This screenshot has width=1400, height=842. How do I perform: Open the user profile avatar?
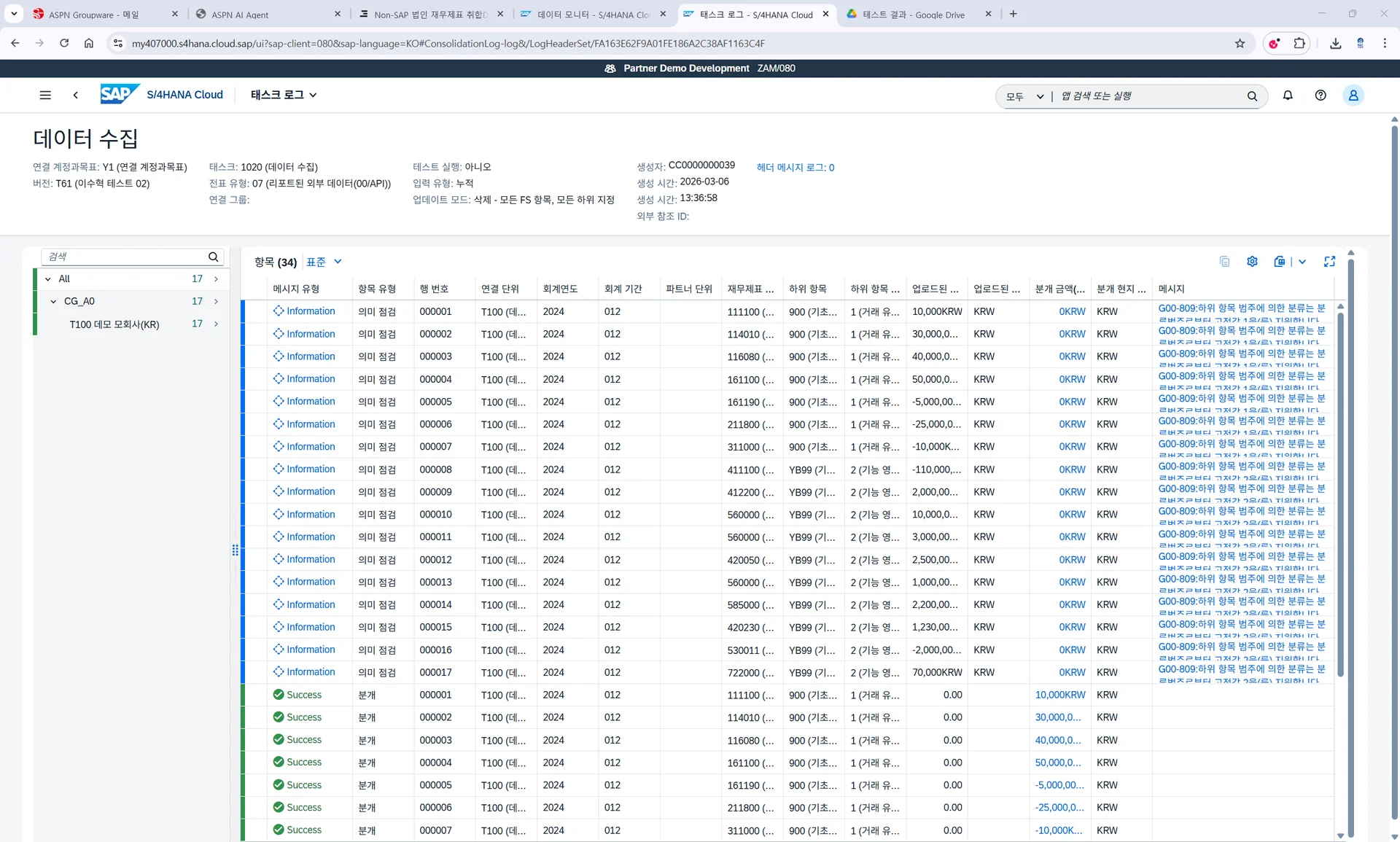(1353, 95)
